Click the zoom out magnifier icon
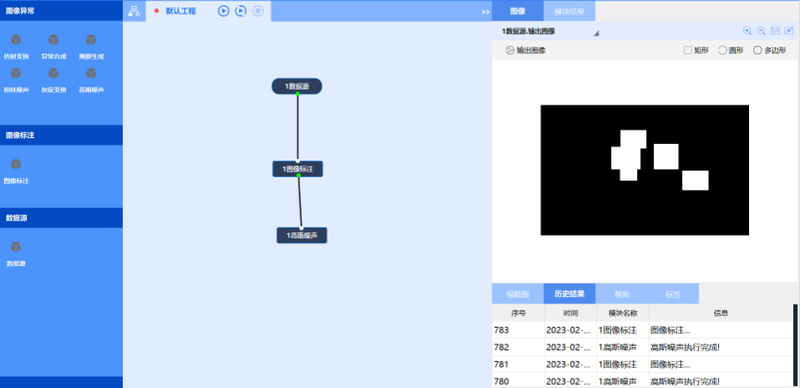The image size is (800, 388). coord(761,31)
